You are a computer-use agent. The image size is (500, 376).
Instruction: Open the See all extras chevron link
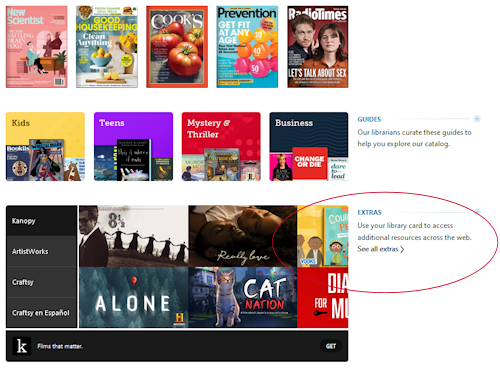tap(381, 249)
